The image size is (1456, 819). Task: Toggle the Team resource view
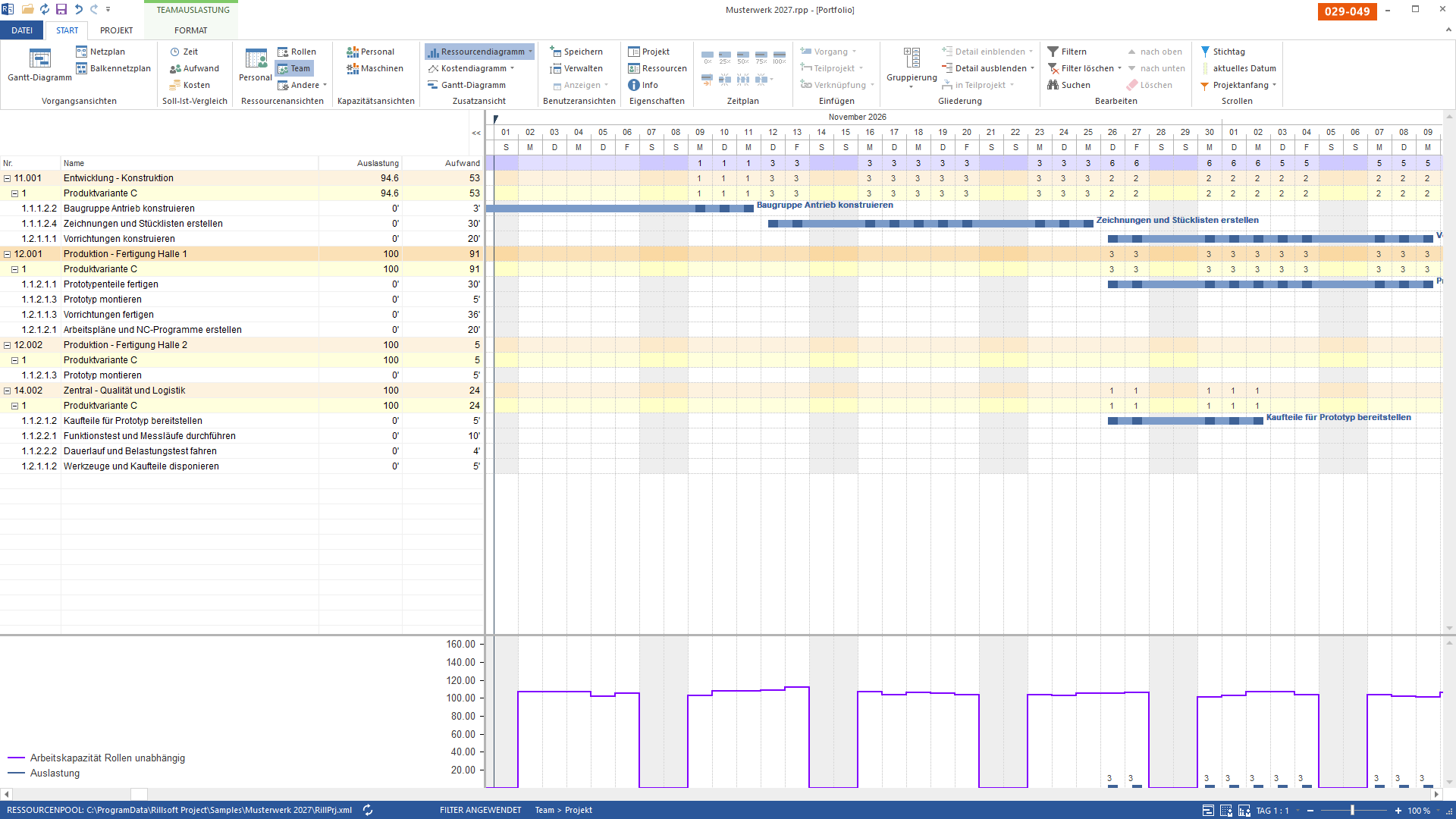(x=293, y=68)
